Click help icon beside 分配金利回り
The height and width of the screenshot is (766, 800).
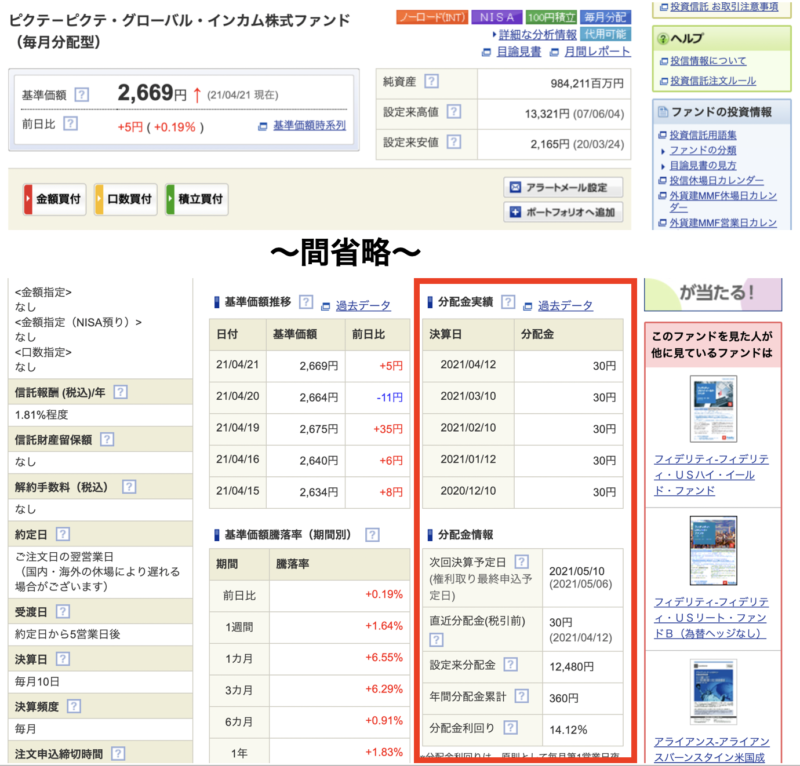510,727
